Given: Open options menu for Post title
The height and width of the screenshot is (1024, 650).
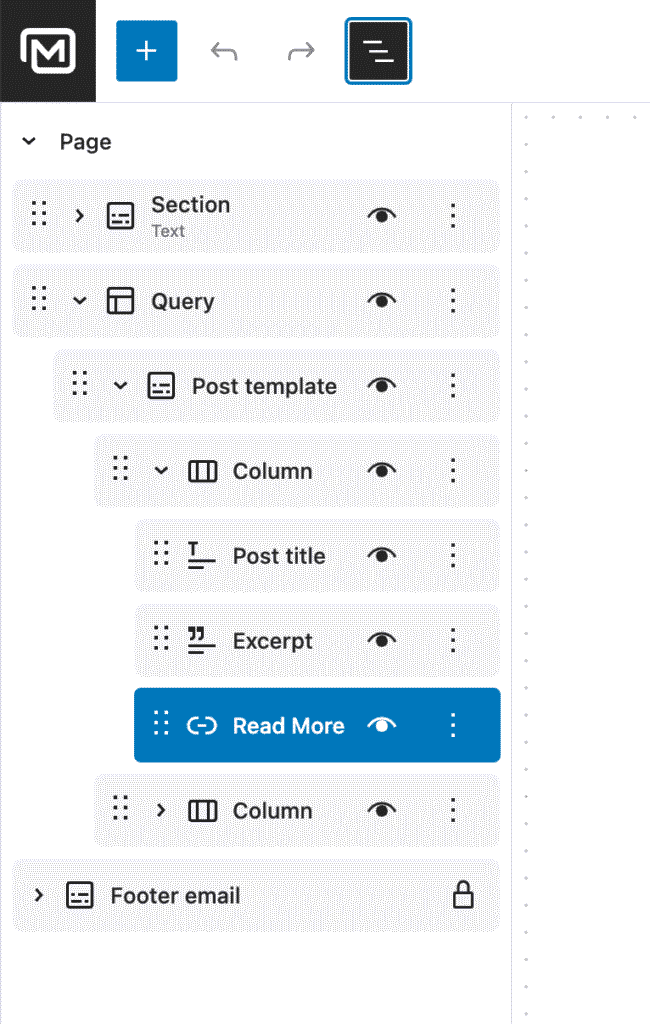Looking at the screenshot, I should pyautogui.click(x=453, y=556).
